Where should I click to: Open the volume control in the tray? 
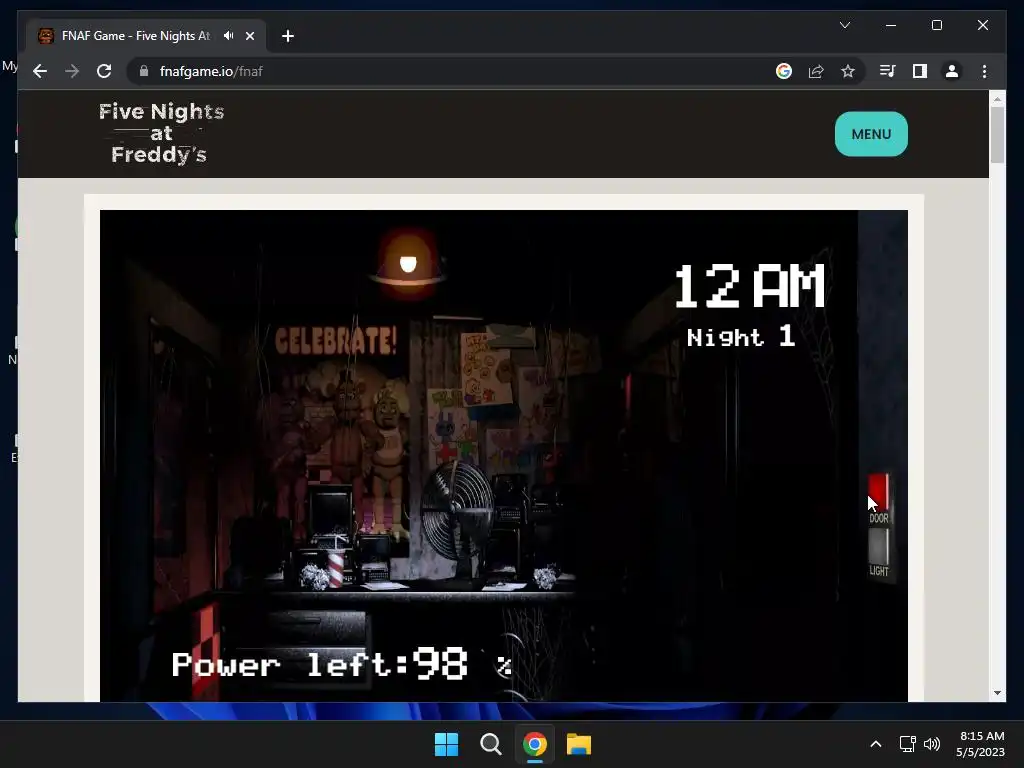(x=932, y=744)
